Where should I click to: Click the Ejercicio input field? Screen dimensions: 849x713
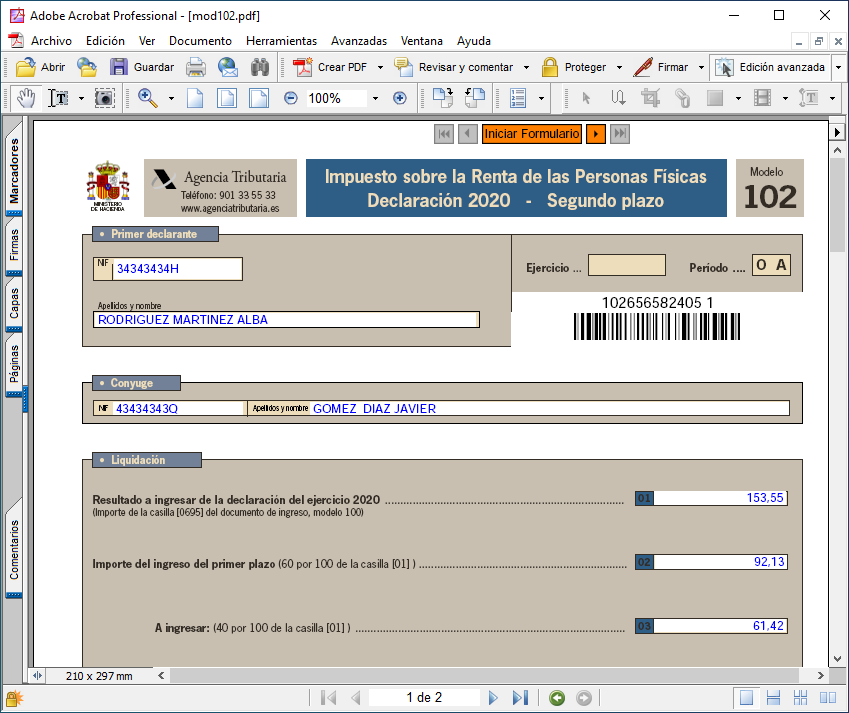(x=626, y=265)
